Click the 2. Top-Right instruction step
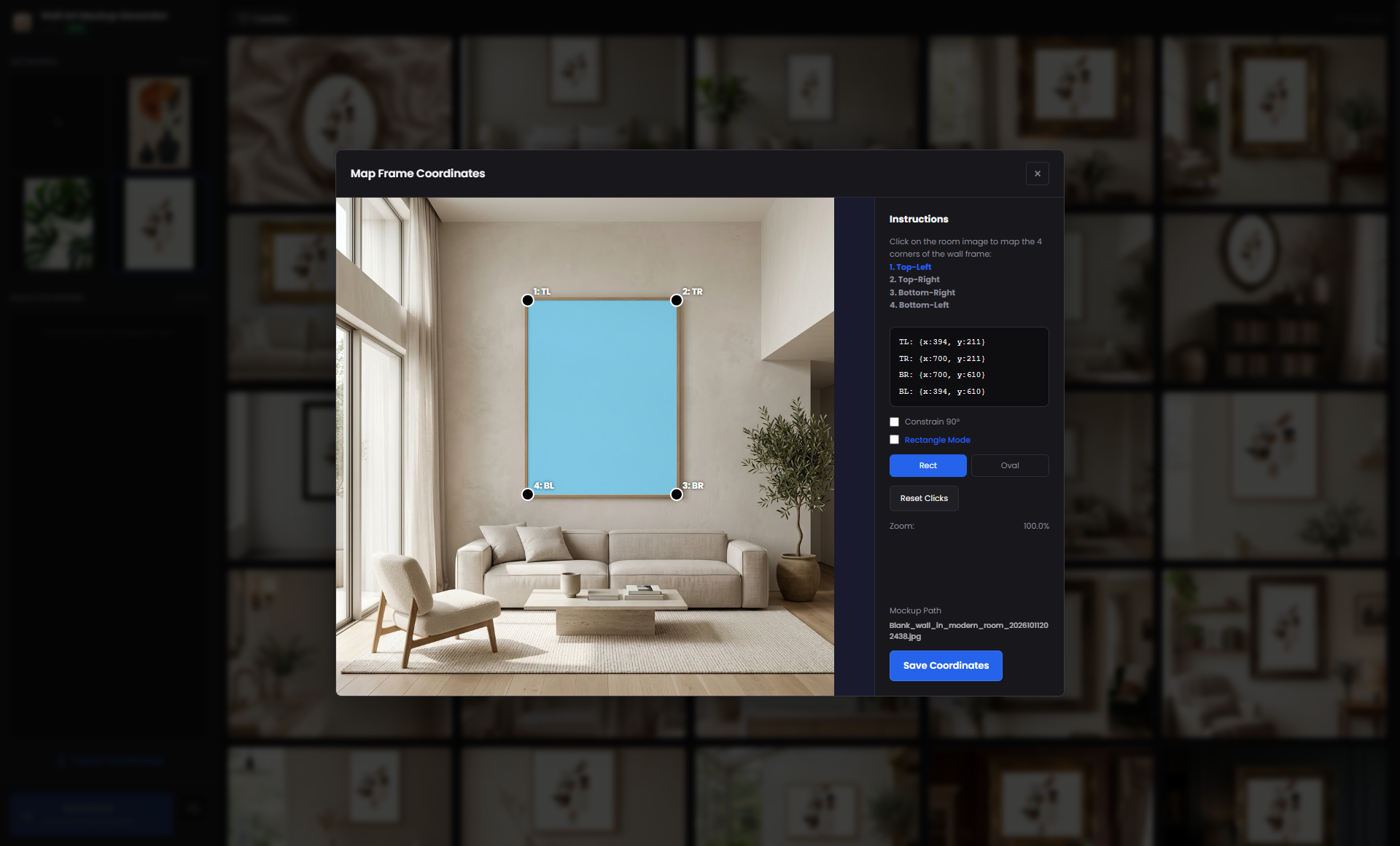Image resolution: width=1400 pixels, height=846 pixels. tap(914, 279)
